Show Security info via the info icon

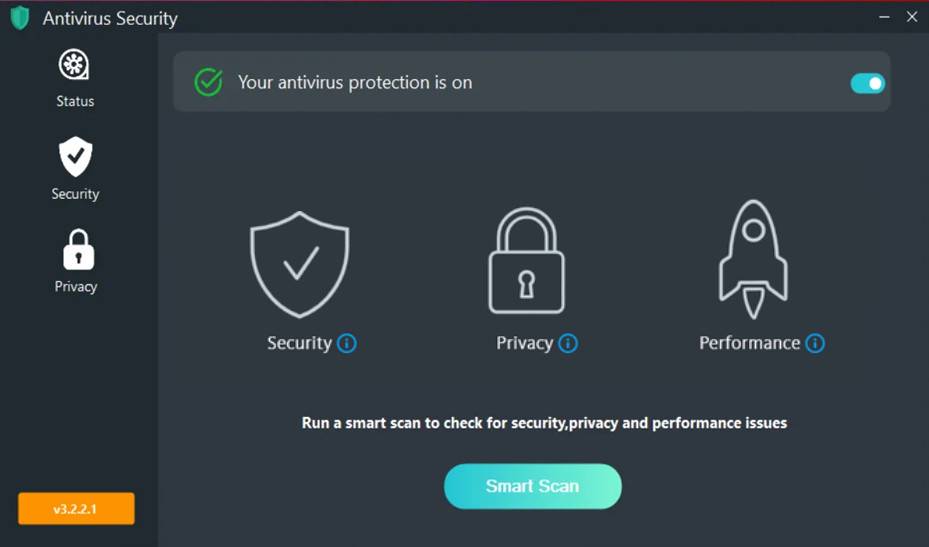347,344
